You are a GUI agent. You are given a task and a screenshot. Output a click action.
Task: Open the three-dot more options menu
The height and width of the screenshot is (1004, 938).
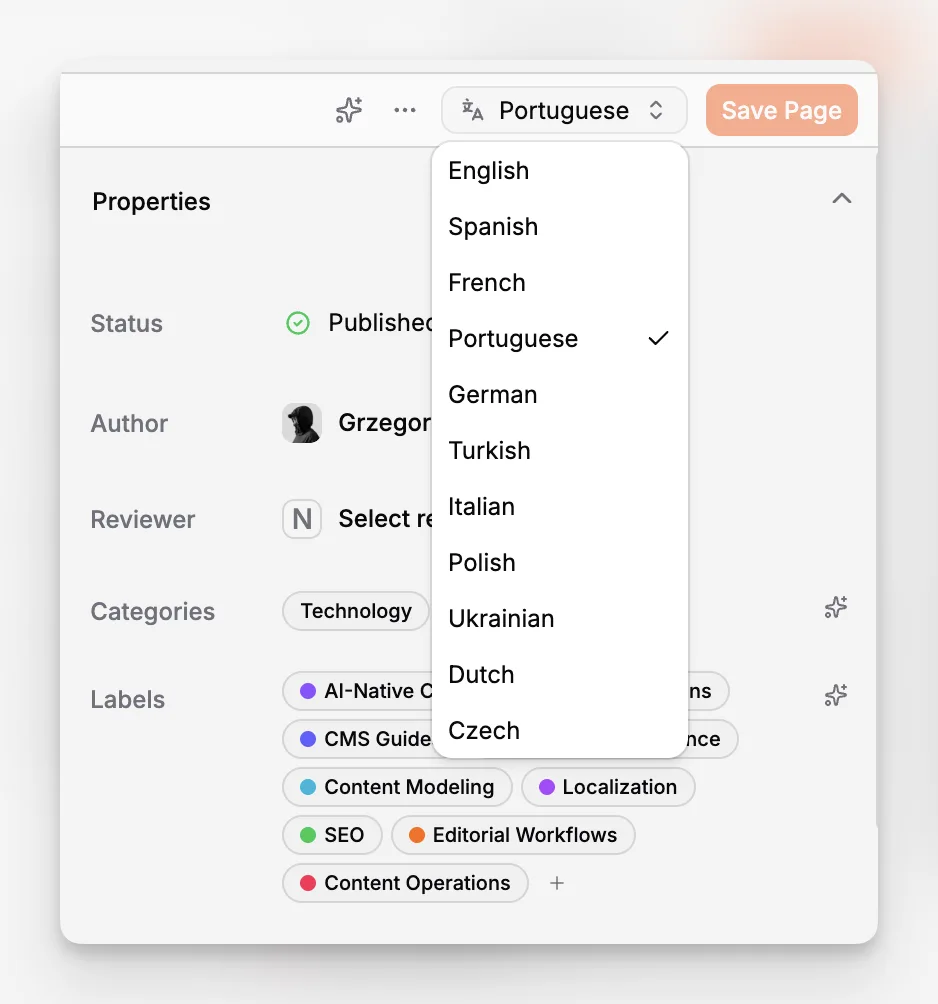point(405,110)
